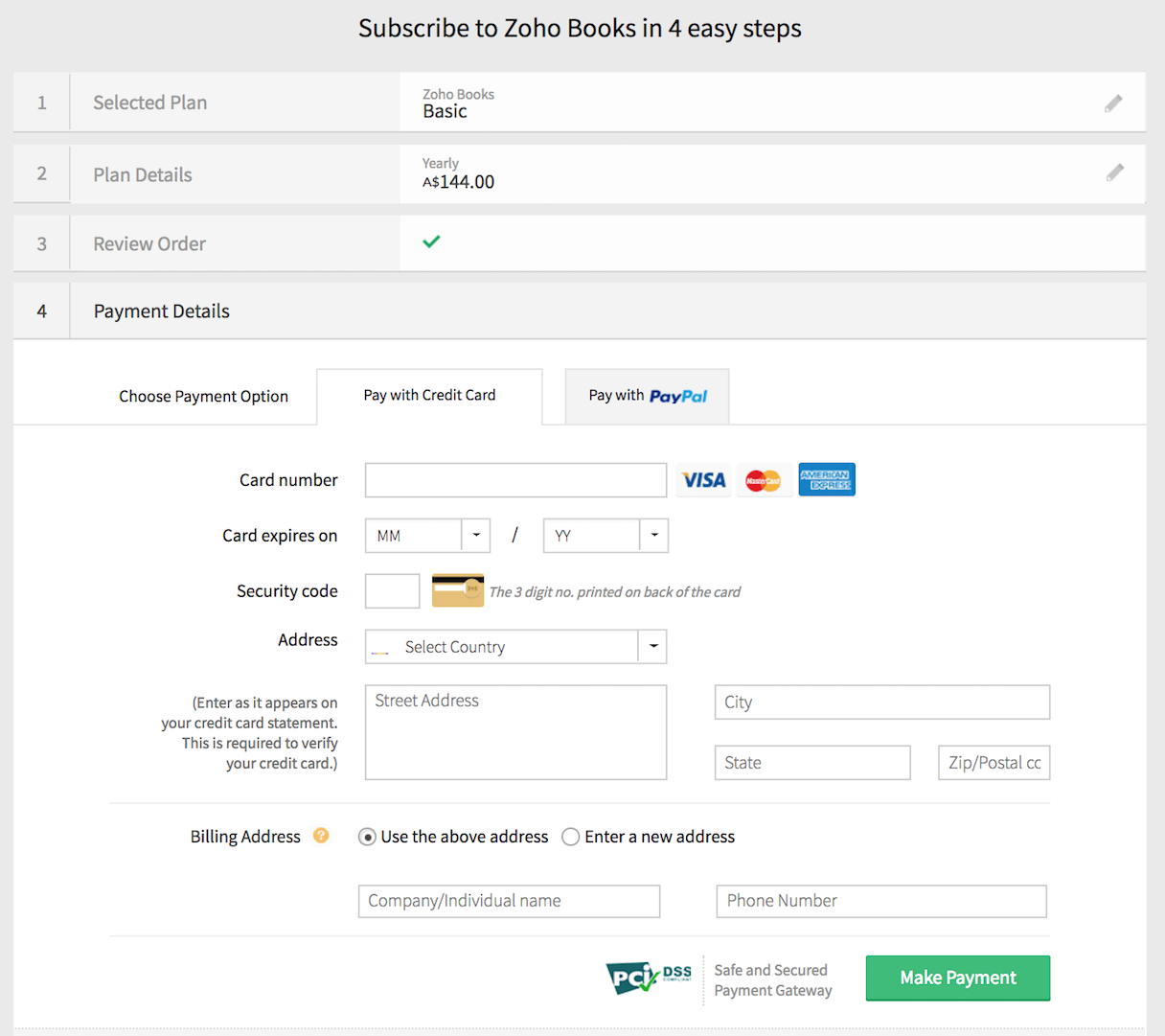The height and width of the screenshot is (1036, 1165).
Task: Click the Visa card logo
Action: (x=704, y=480)
